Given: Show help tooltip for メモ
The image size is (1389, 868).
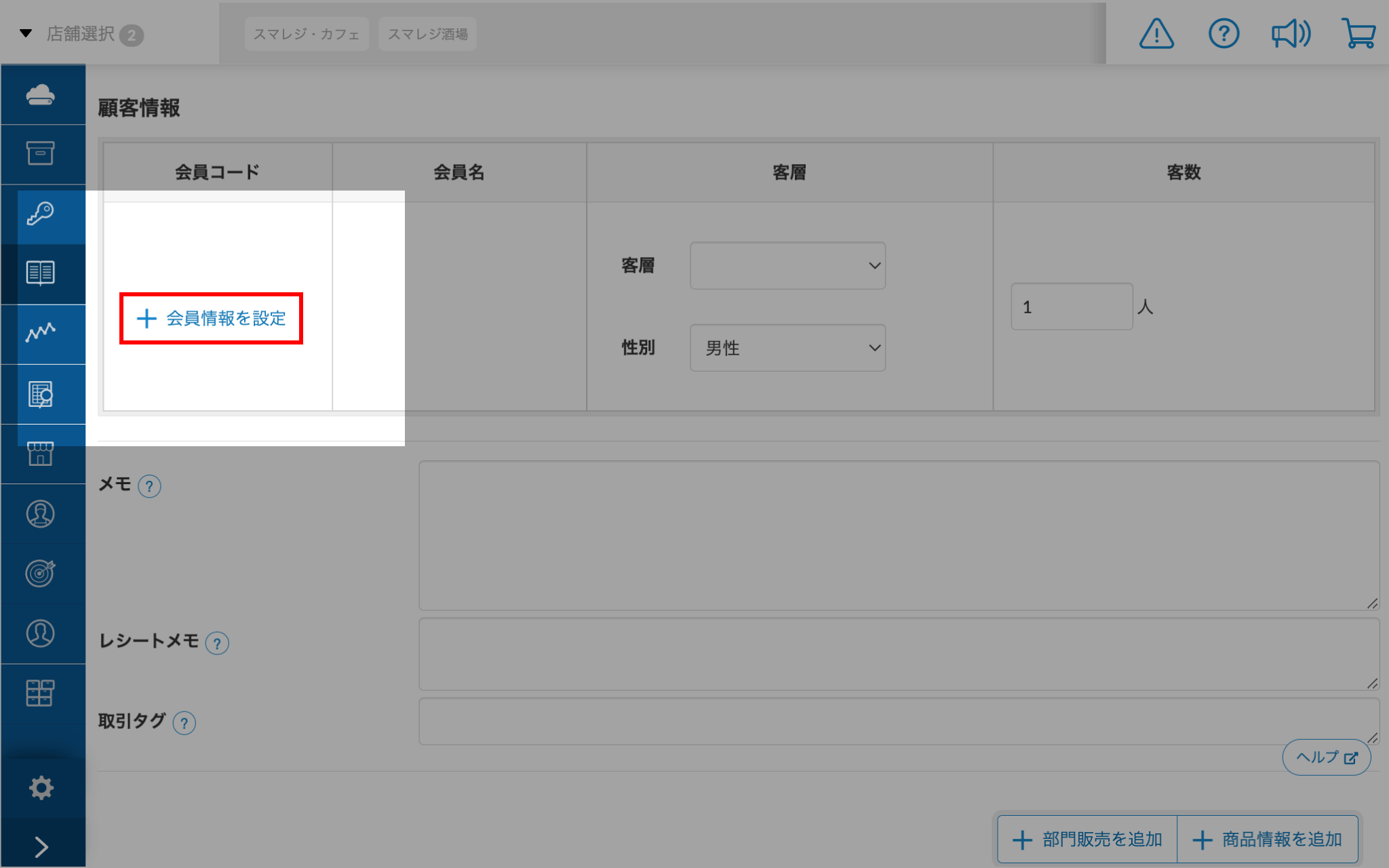Looking at the screenshot, I should coord(149,486).
